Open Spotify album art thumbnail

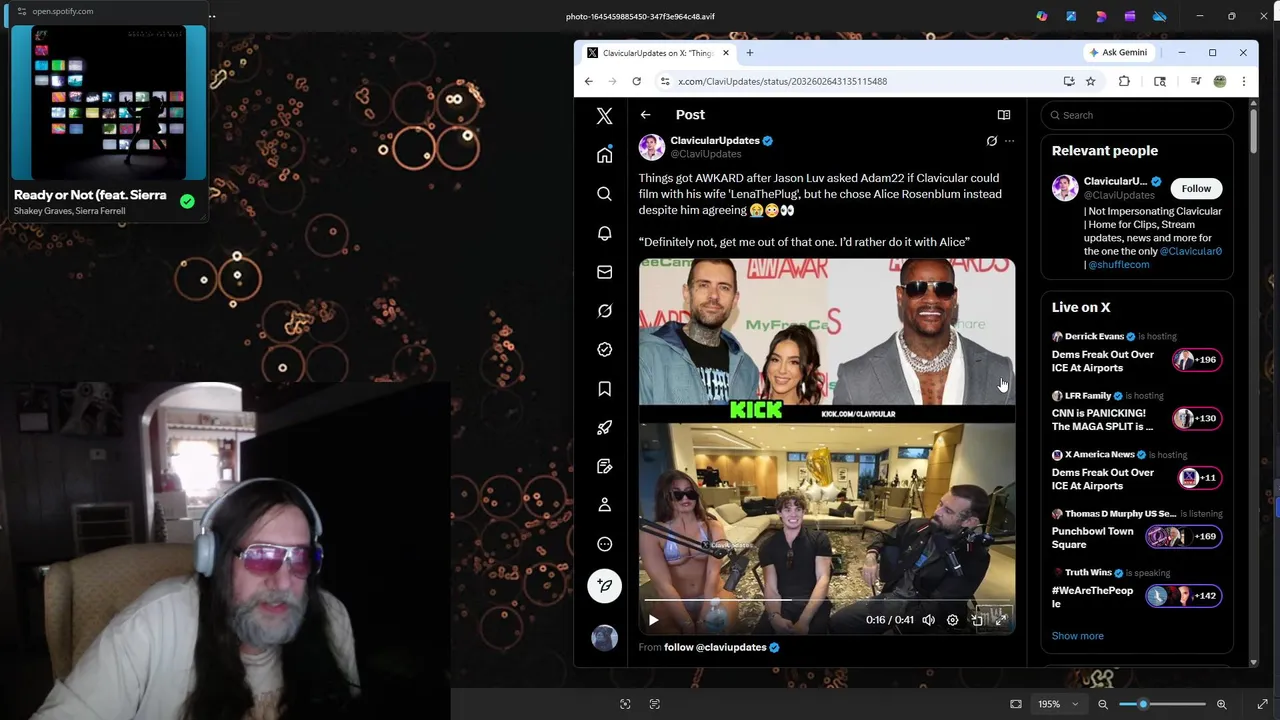click(x=109, y=103)
